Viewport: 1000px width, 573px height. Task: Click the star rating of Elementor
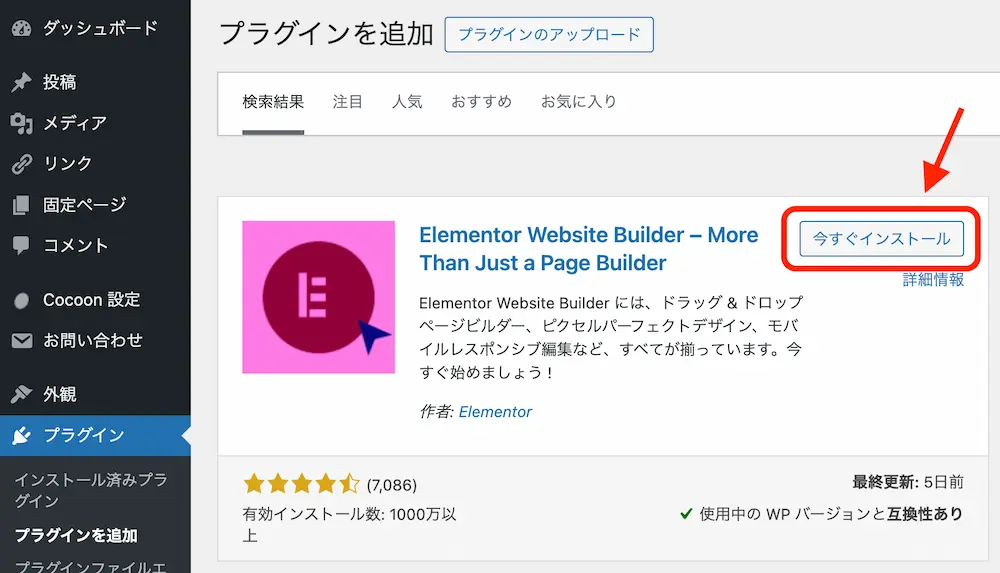point(302,484)
